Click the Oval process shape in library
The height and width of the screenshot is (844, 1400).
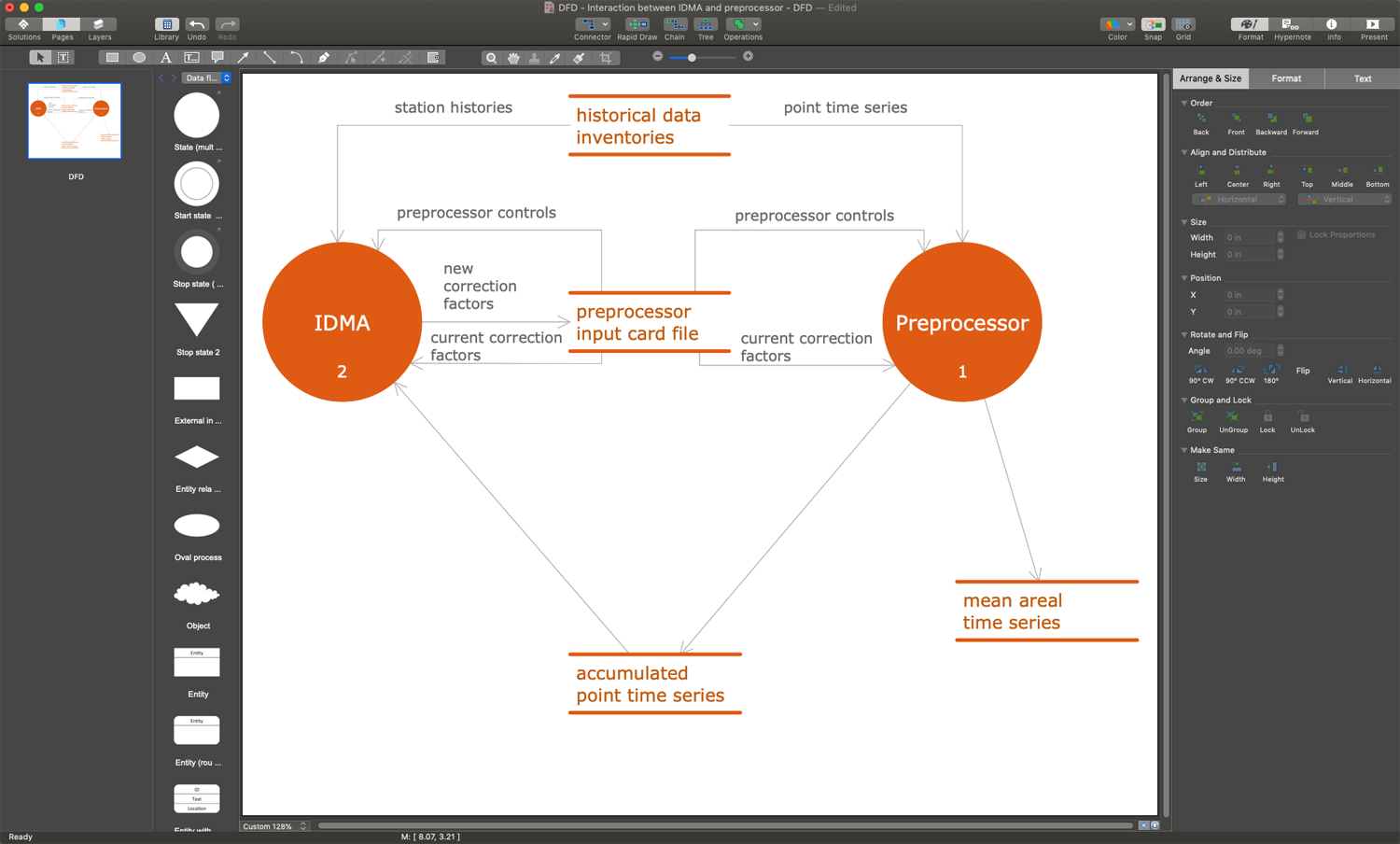(197, 527)
